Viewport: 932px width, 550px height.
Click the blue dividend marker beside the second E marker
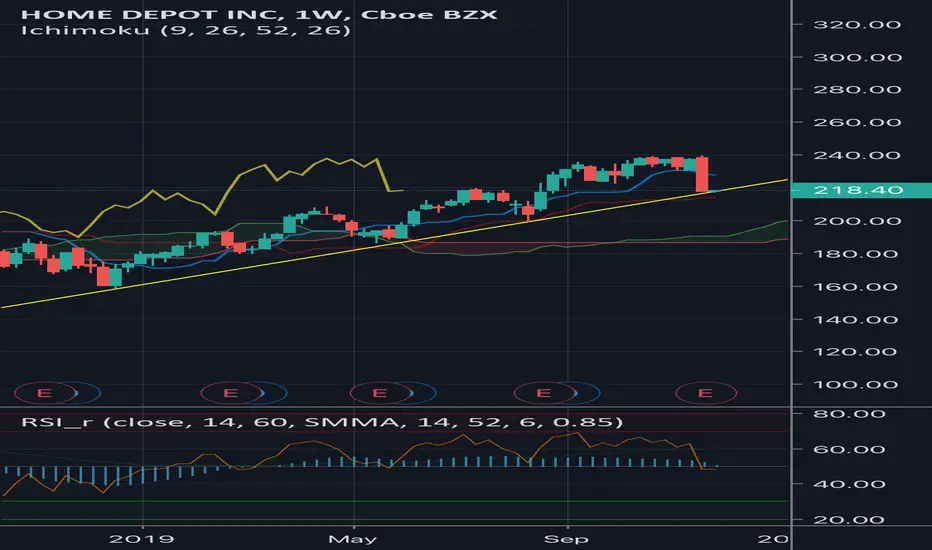[x=275, y=393]
